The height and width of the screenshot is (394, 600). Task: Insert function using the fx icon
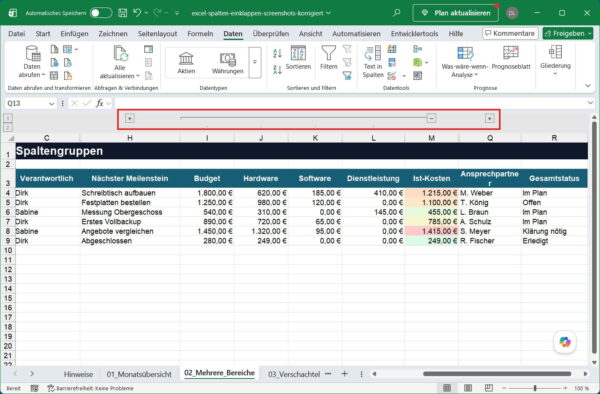[99, 103]
